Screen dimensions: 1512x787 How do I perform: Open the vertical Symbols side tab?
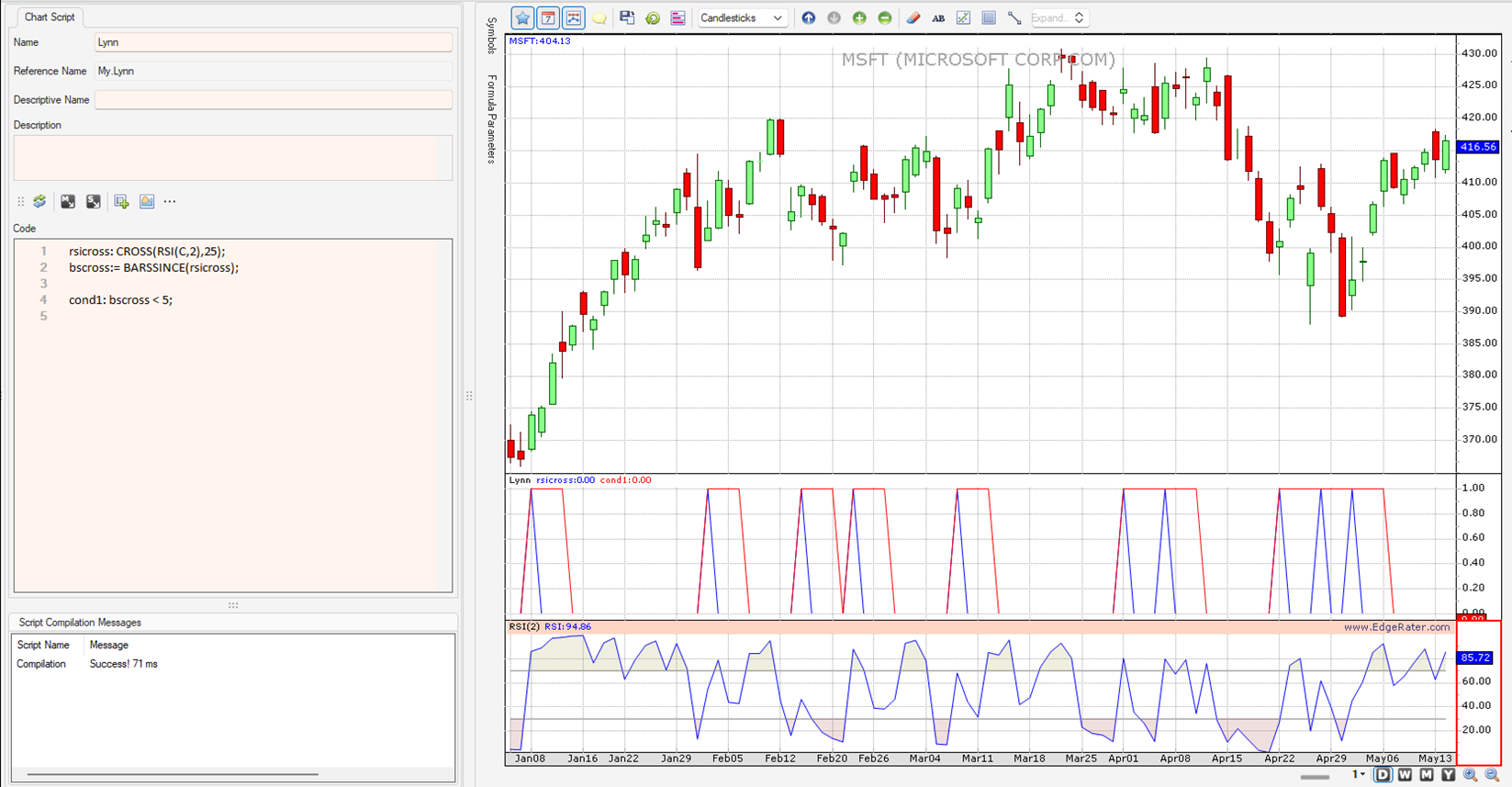[492, 36]
